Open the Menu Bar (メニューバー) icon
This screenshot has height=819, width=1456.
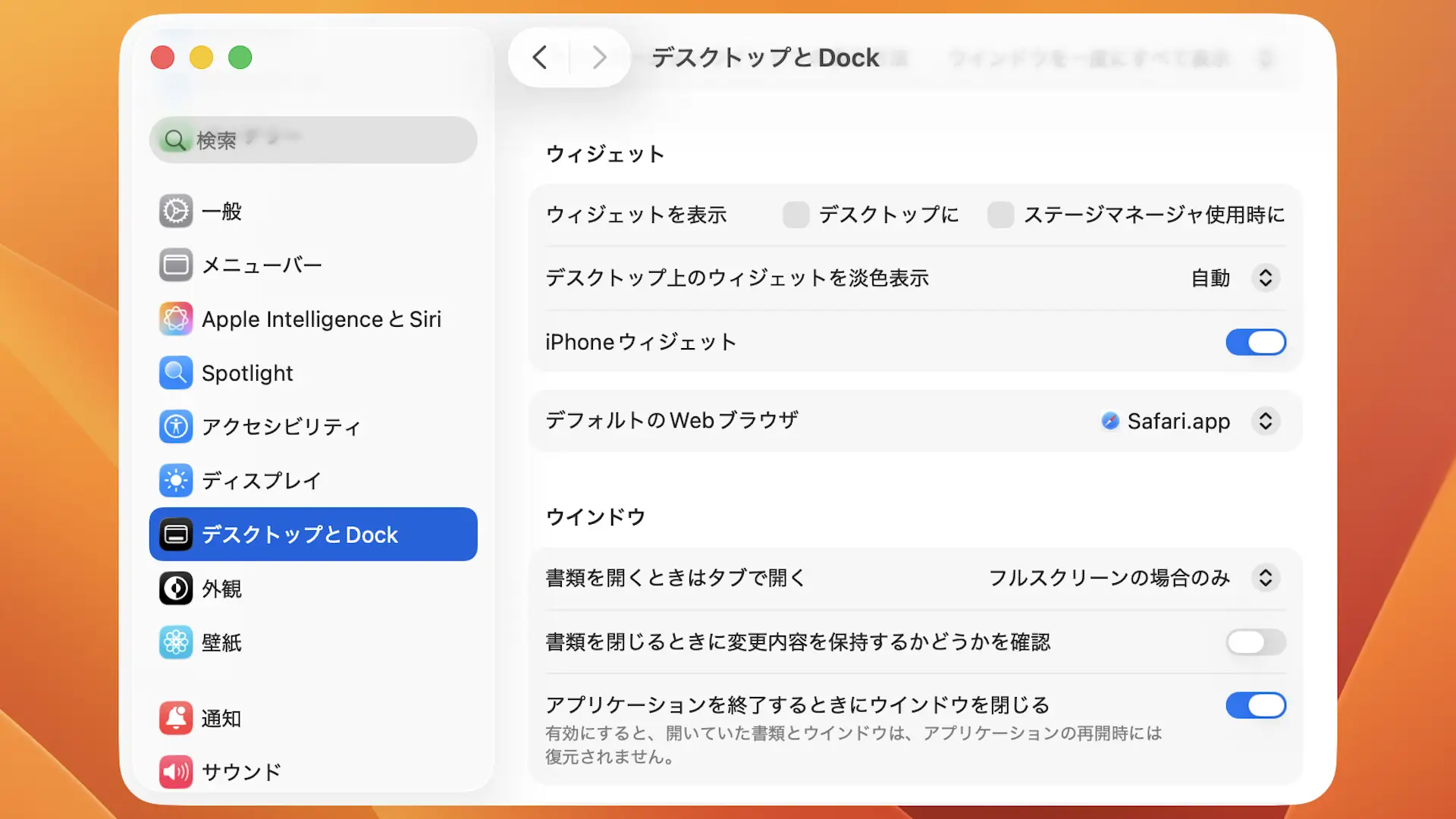pyautogui.click(x=176, y=265)
